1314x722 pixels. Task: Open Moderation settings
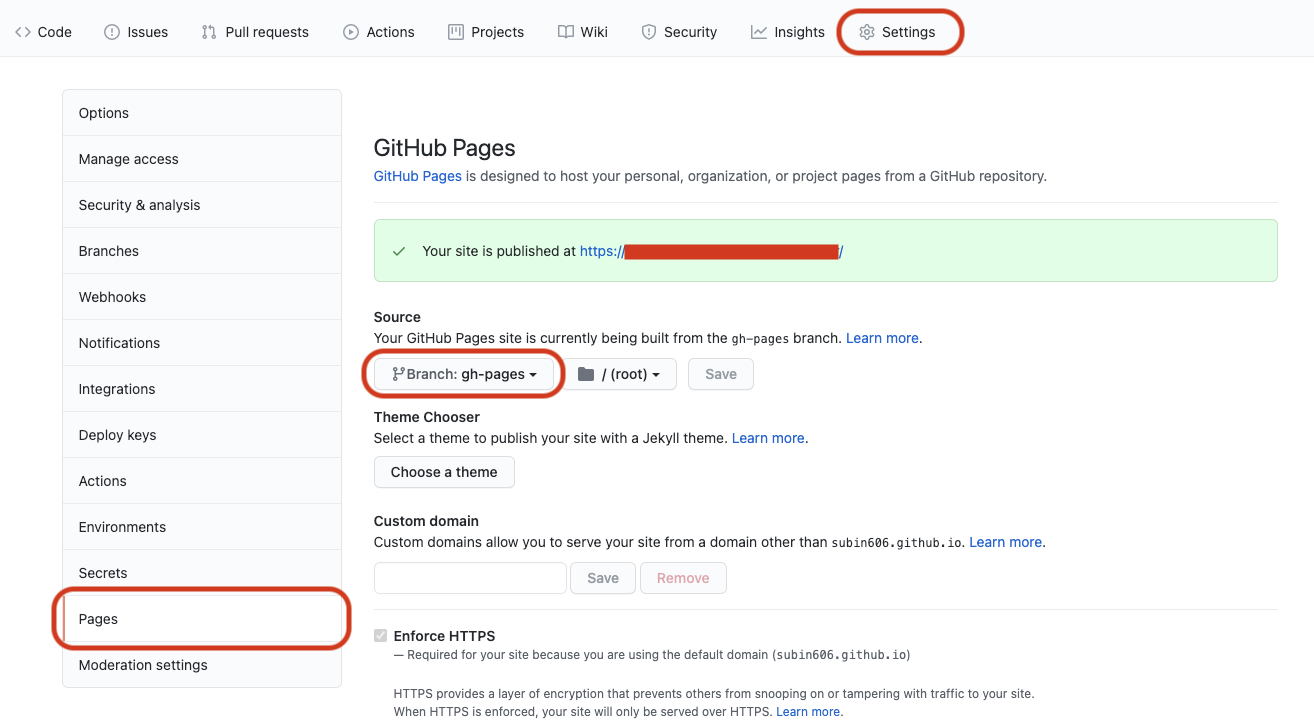(x=202, y=665)
